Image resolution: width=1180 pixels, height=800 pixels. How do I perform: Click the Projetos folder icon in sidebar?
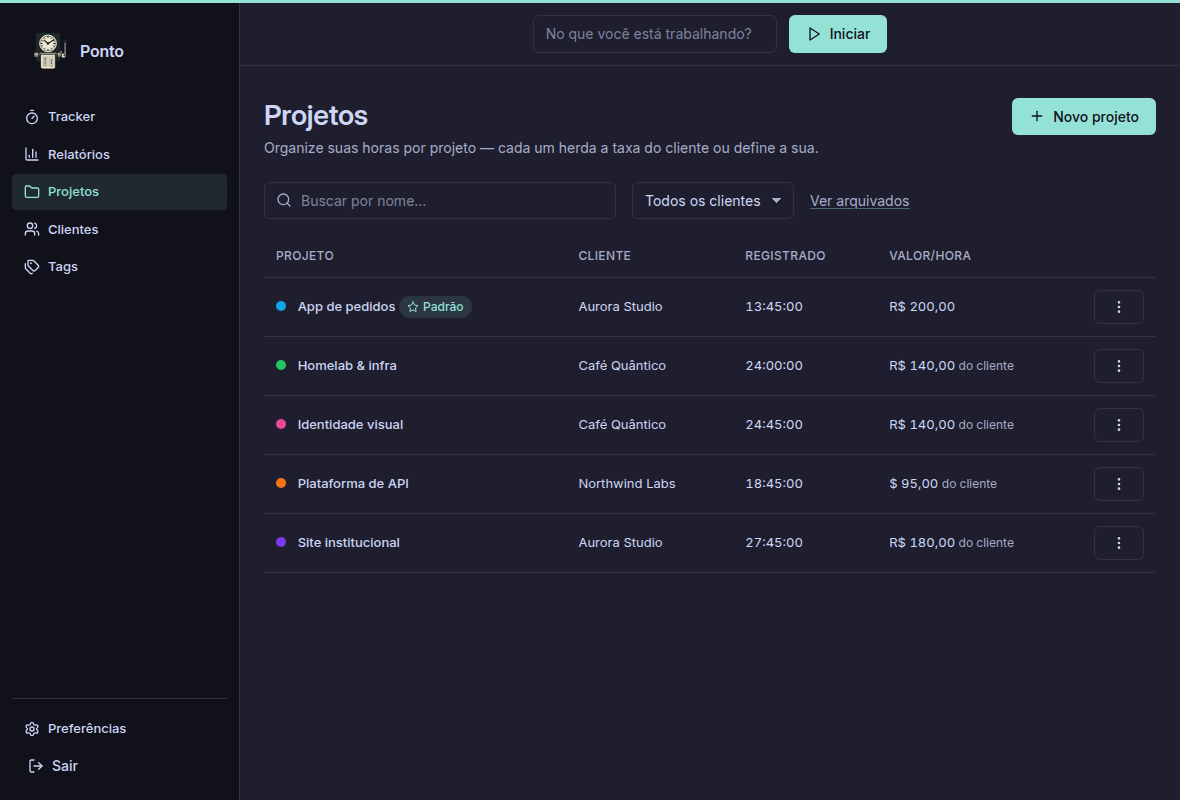click(32, 192)
